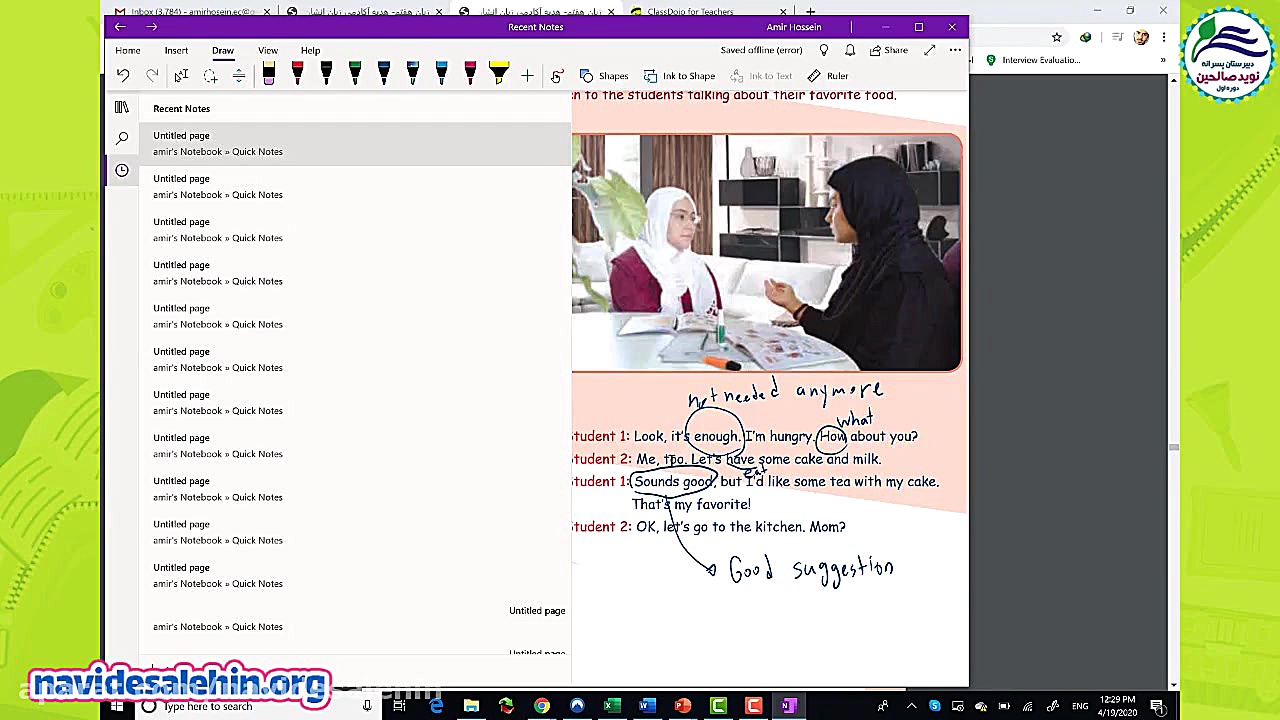This screenshot has height=720, width=1280.
Task: Open the lightbulb Tell Me search
Action: point(824,50)
